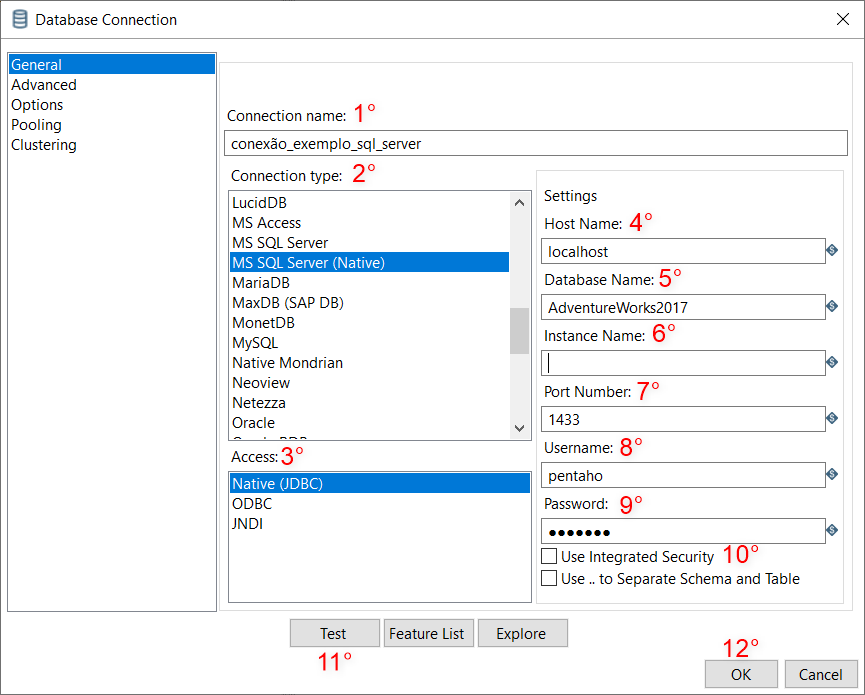
Task: Click variable icon beside Host Name field
Action: point(832,250)
